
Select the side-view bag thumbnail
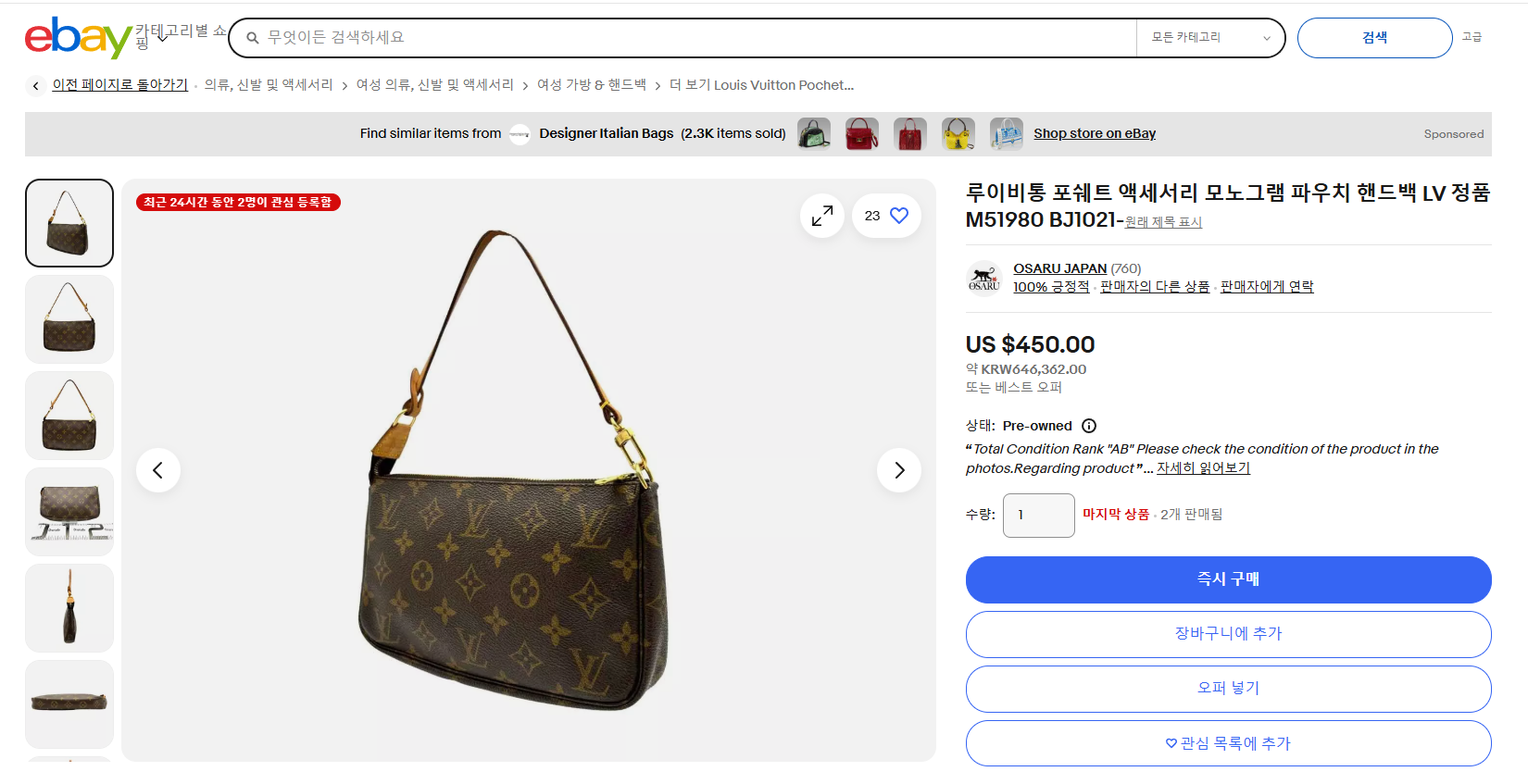(x=69, y=608)
